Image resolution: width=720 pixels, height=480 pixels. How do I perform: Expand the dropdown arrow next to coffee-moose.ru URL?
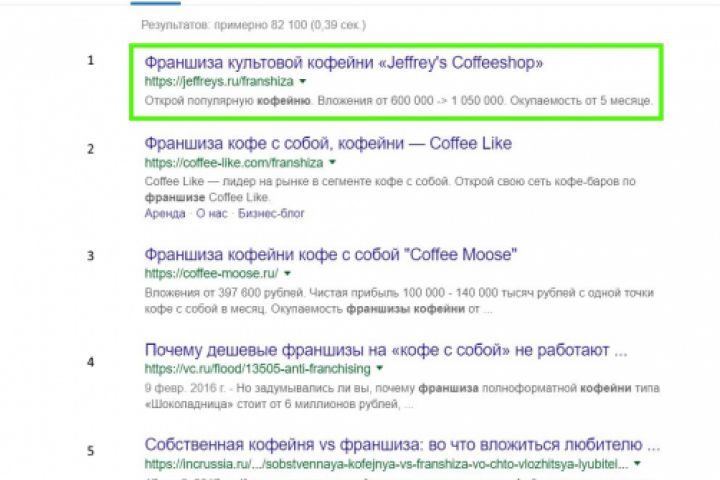(x=287, y=273)
